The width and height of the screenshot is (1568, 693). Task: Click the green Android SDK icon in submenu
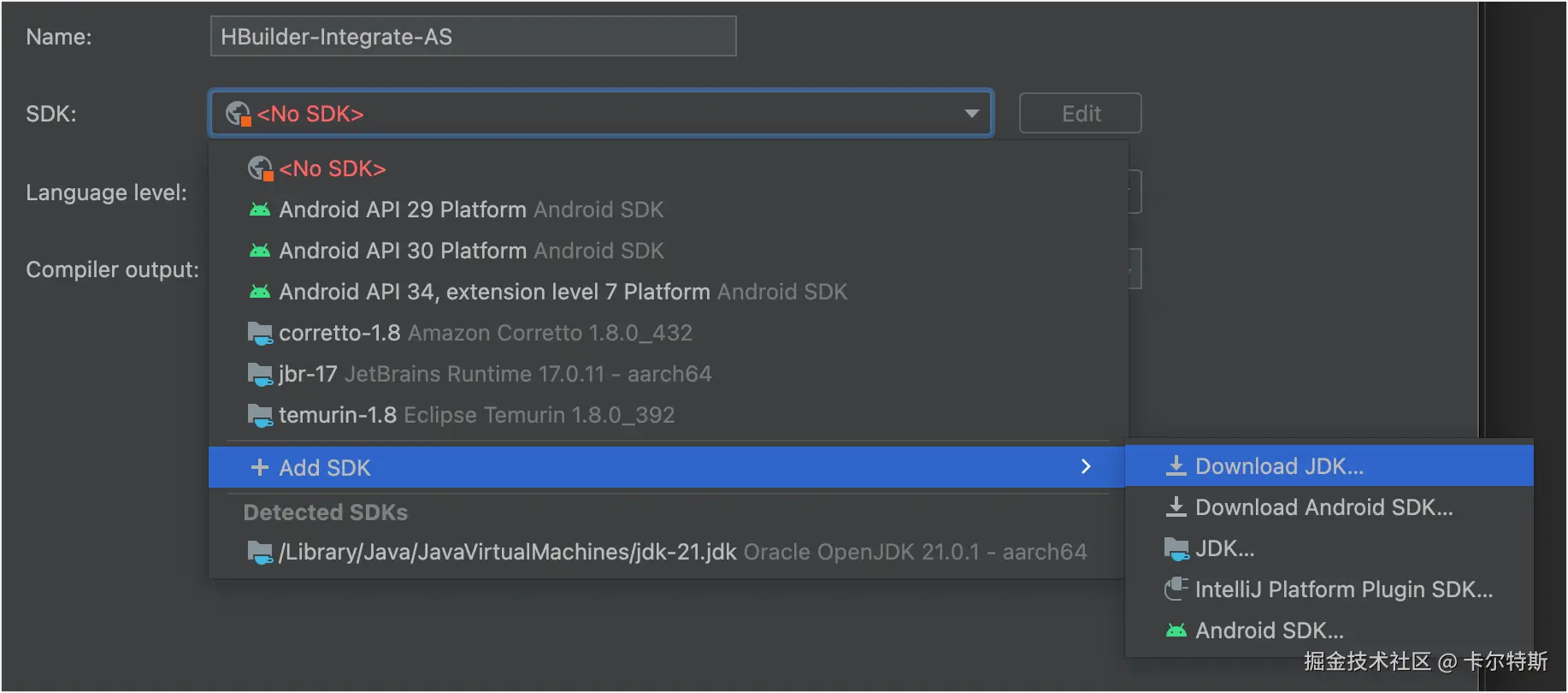1176,631
